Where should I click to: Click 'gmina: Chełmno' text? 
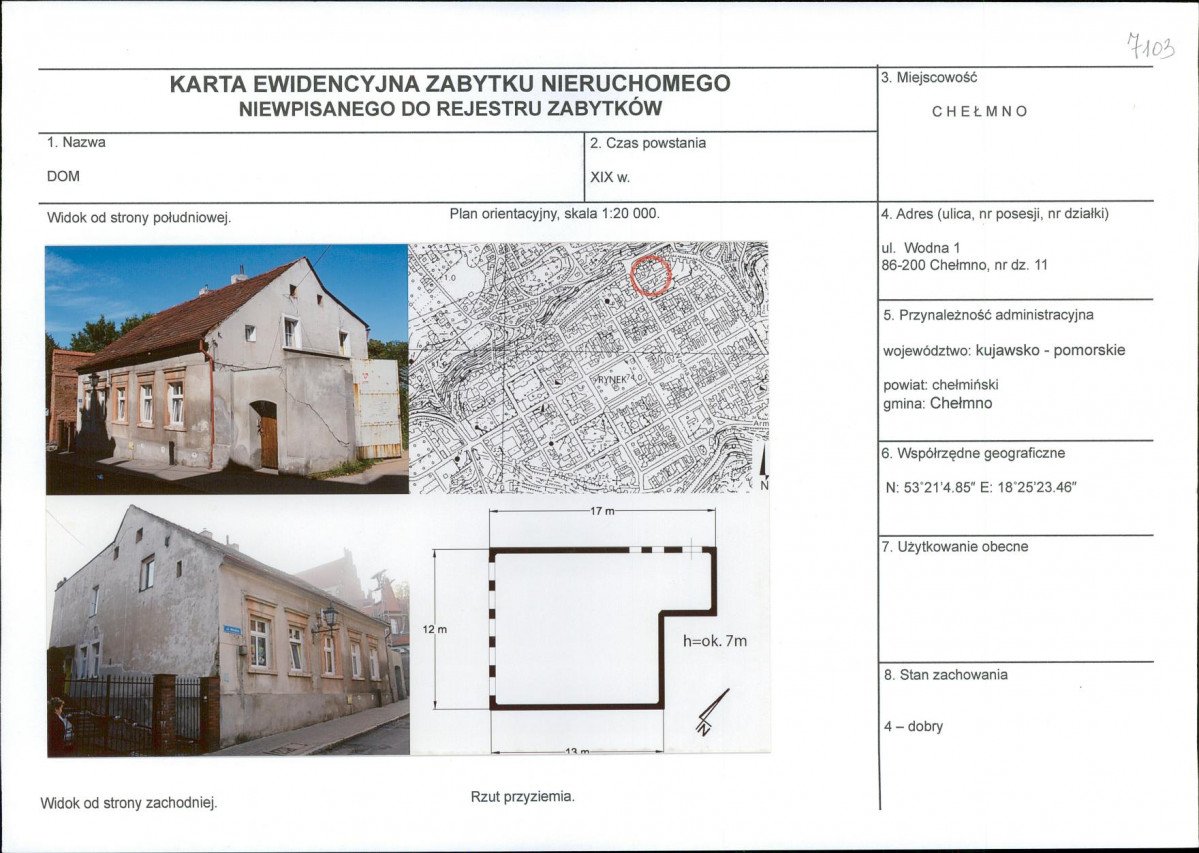(x=937, y=404)
